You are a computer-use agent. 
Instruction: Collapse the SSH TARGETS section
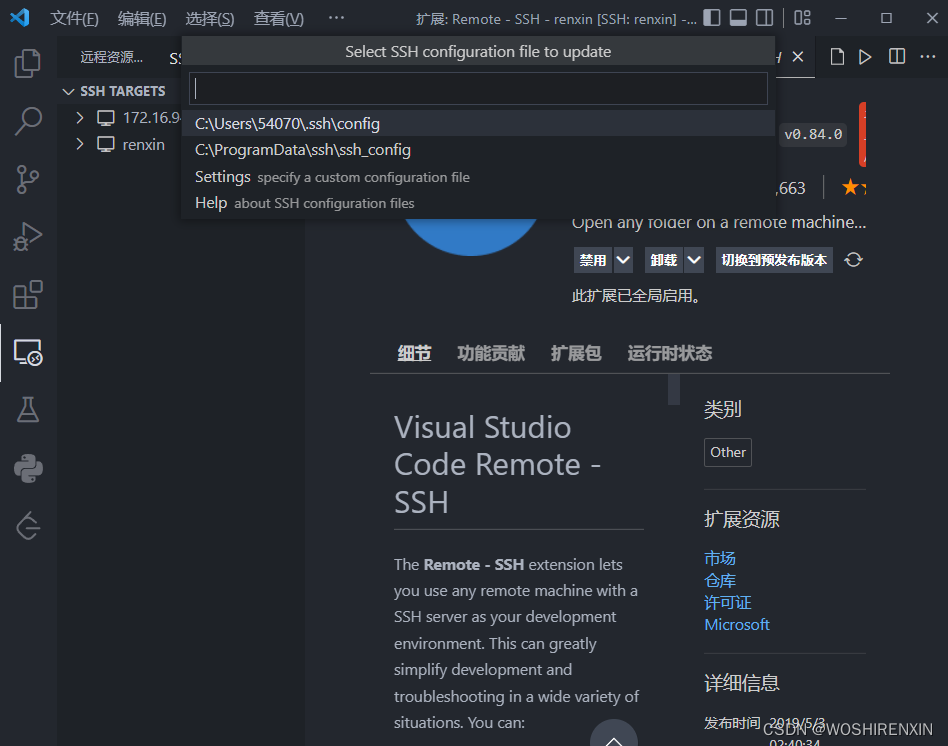point(68,91)
